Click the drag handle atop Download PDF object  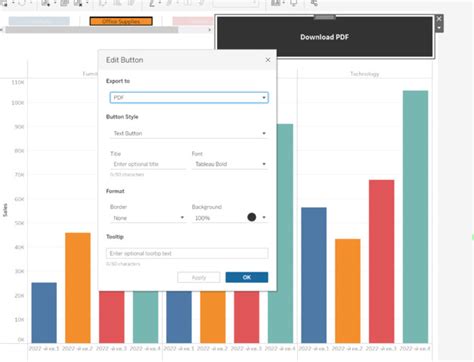pyautogui.click(x=325, y=17)
